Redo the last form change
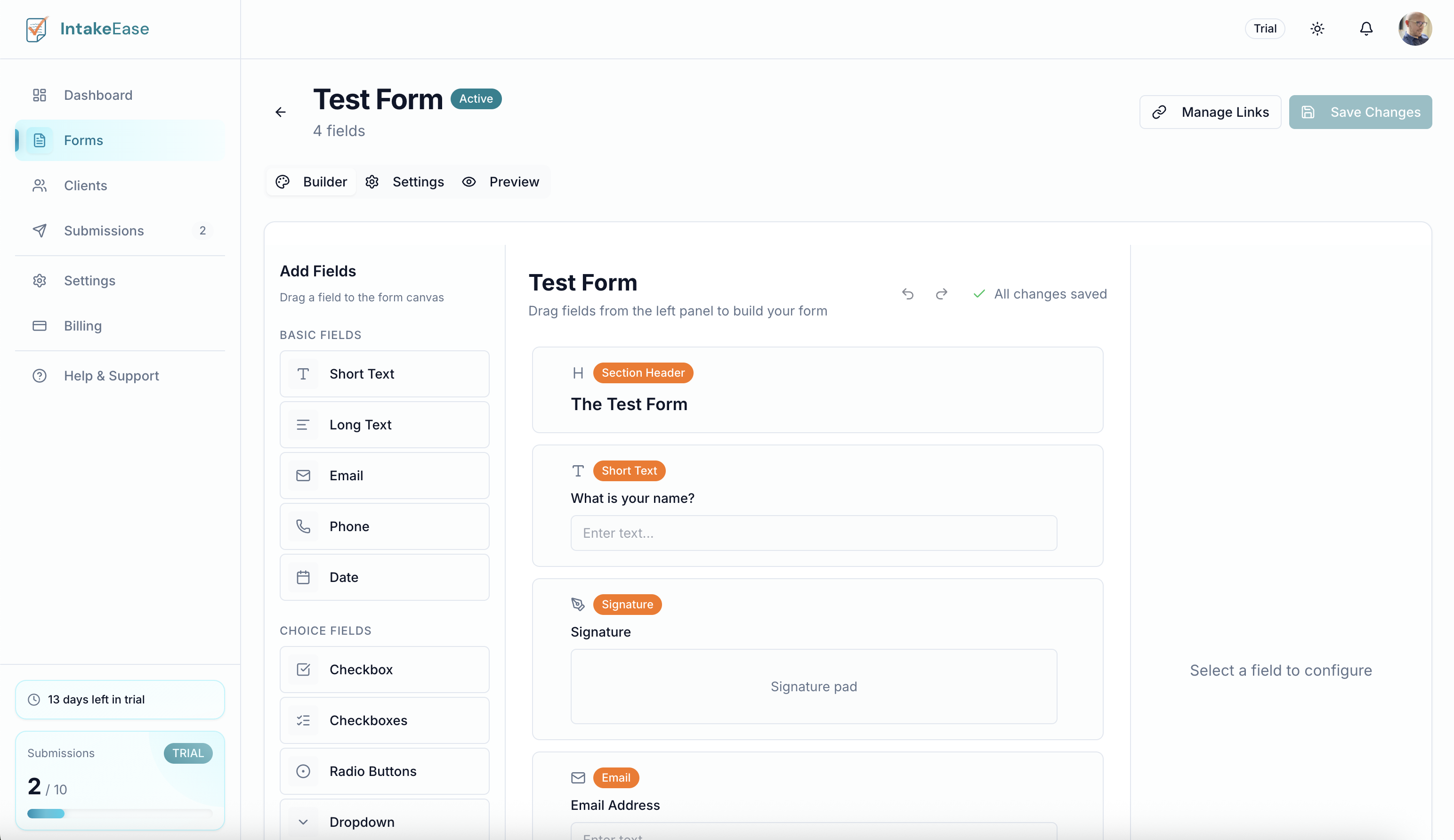The height and width of the screenshot is (840, 1454). point(941,294)
